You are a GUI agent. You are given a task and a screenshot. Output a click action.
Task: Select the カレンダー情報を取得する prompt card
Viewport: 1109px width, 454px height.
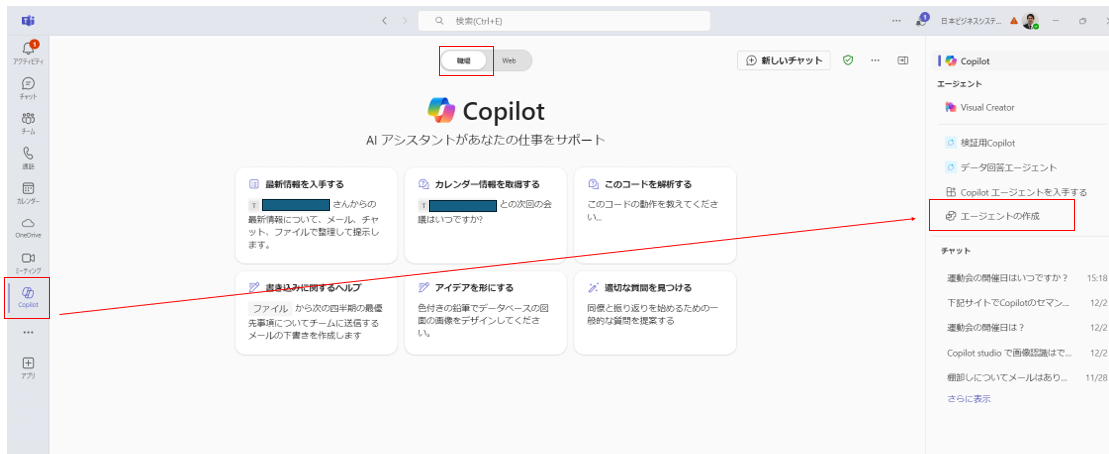[x=486, y=216]
